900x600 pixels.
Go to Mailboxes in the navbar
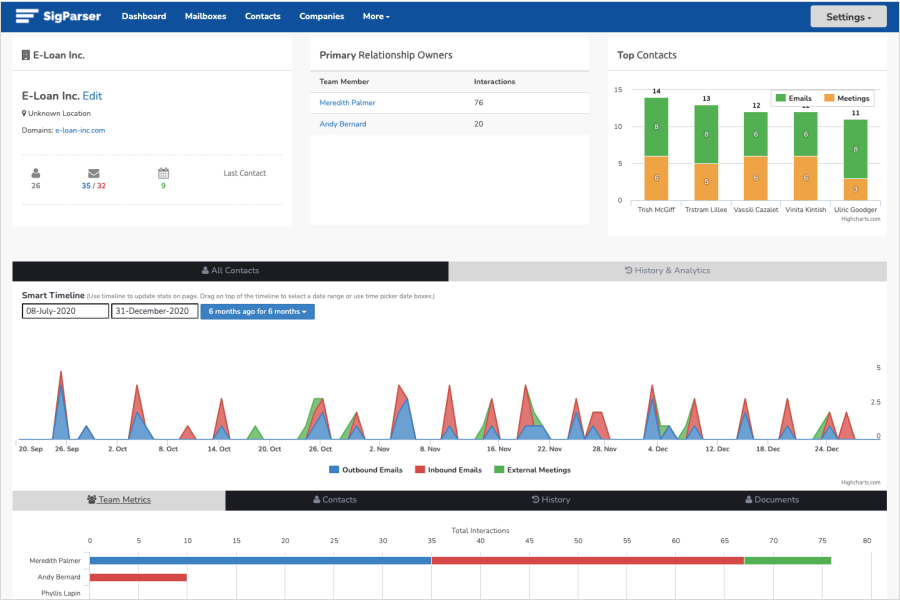coord(205,16)
